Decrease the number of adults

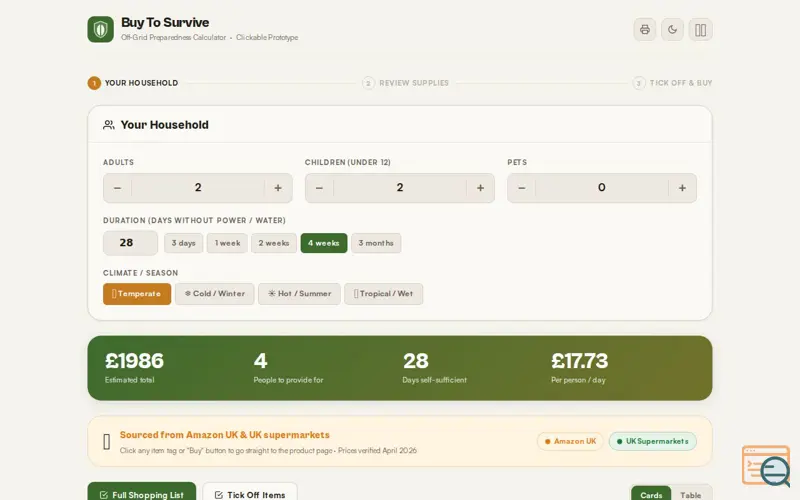click(117, 188)
